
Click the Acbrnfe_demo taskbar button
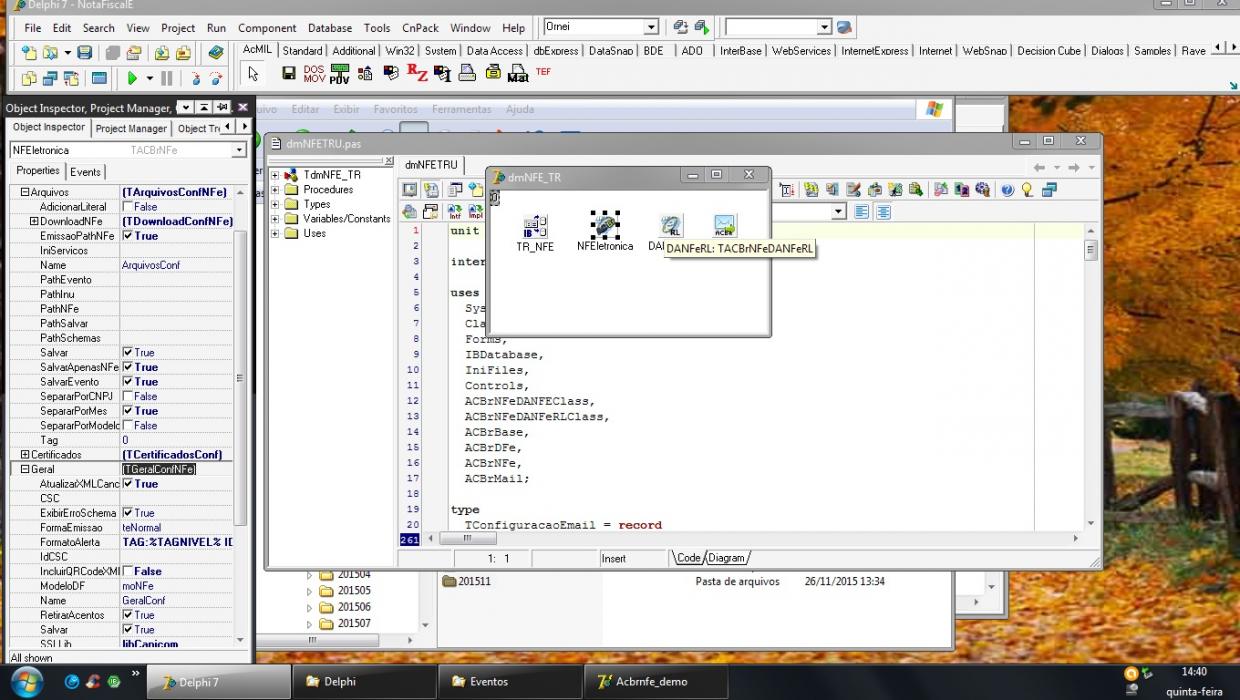pos(650,682)
